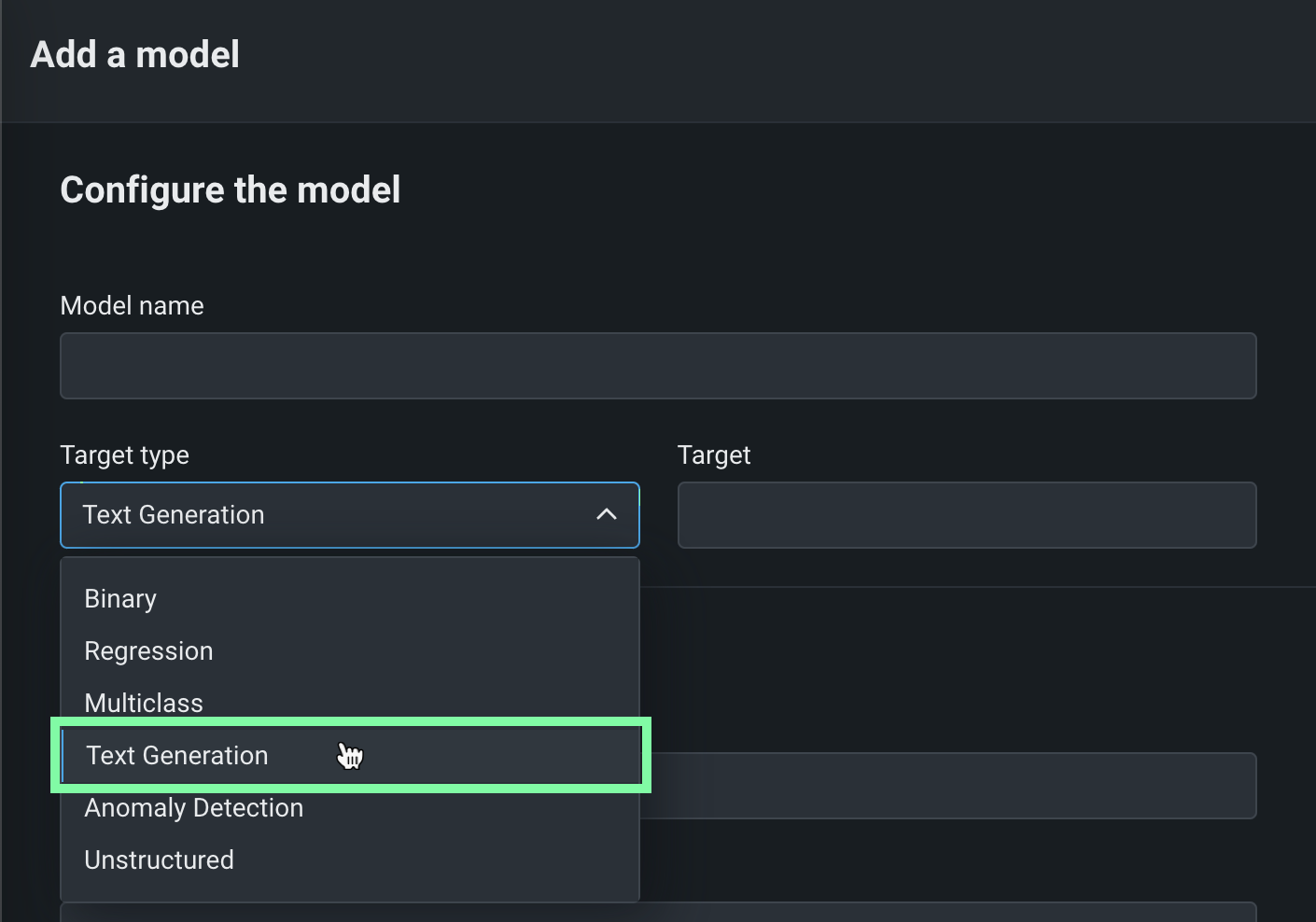Click the blank space below Unstructured in the list
1316x922 pixels.
pos(350,891)
